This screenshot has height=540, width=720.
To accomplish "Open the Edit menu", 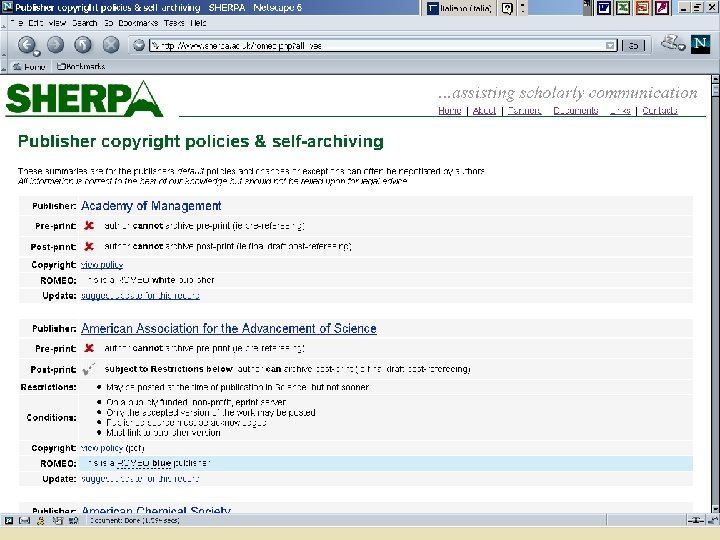I will point(35,22).
